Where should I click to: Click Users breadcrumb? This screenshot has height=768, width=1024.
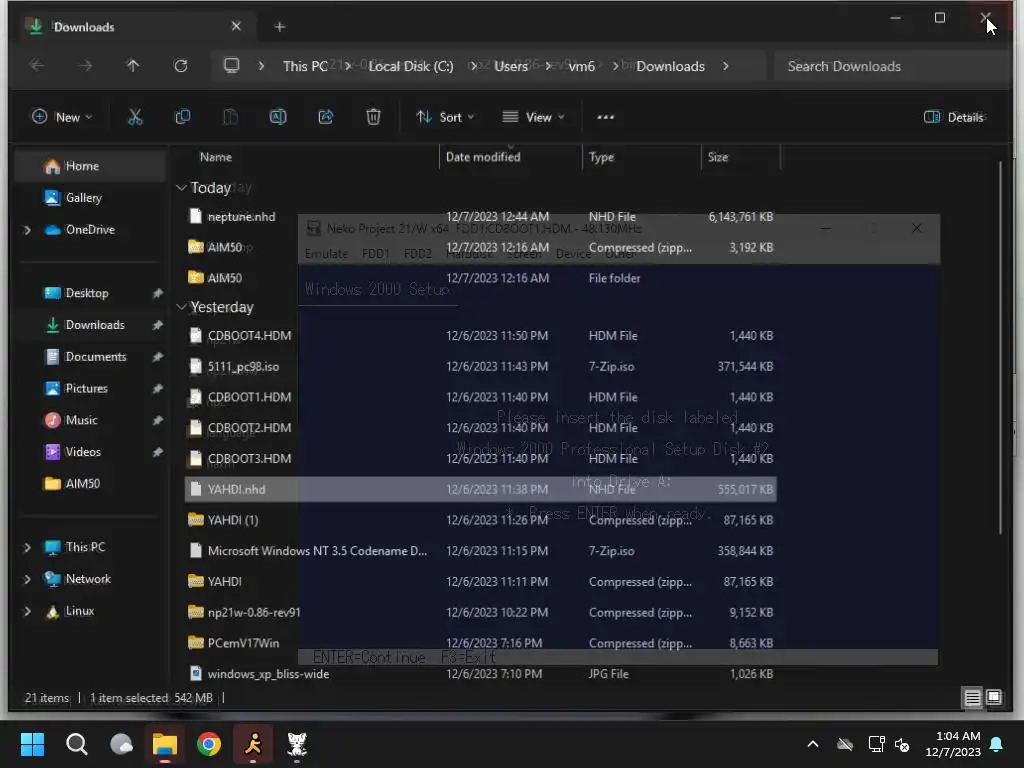tap(511, 66)
